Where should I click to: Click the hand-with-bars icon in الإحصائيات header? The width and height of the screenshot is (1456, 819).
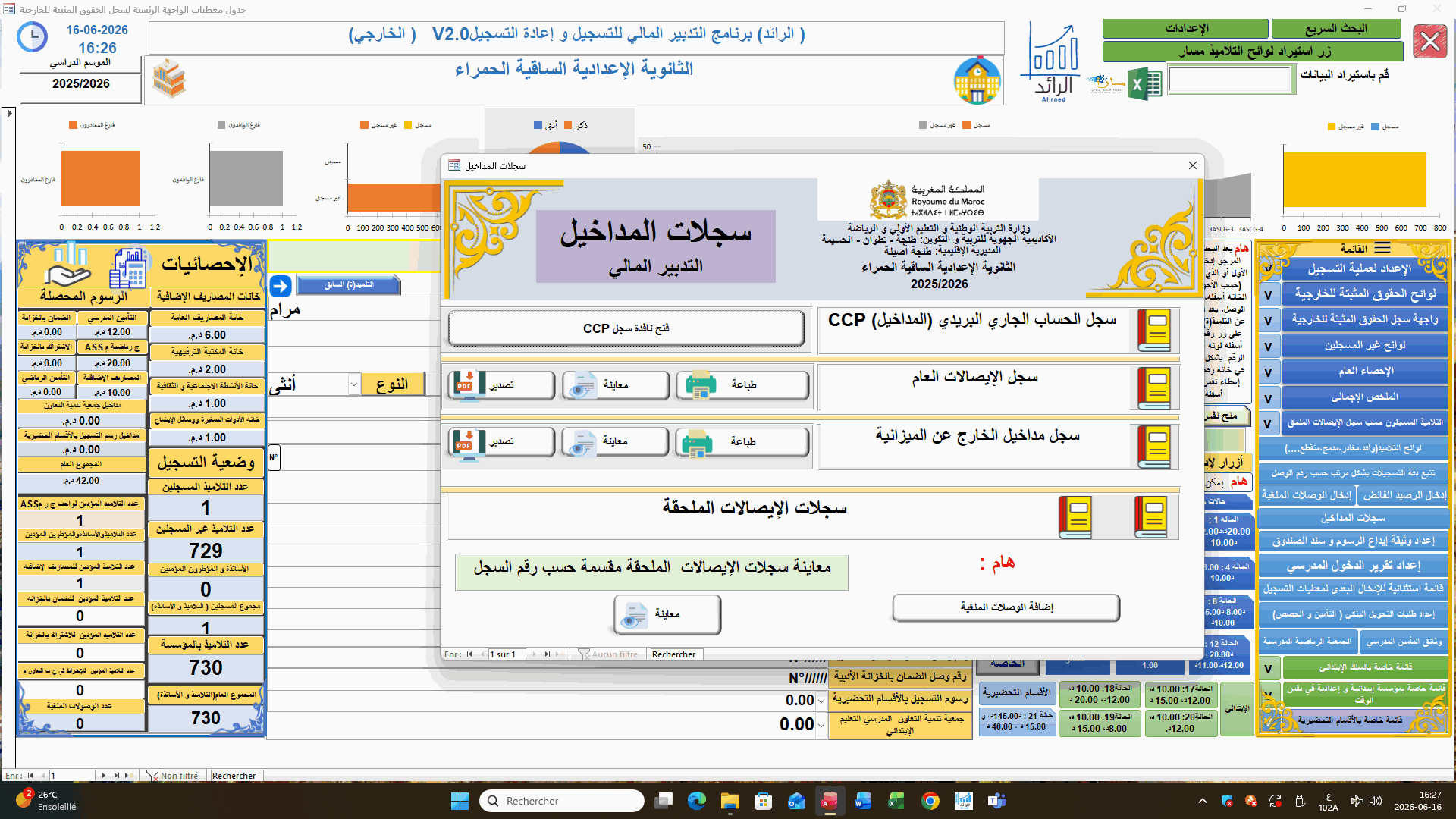(67, 265)
